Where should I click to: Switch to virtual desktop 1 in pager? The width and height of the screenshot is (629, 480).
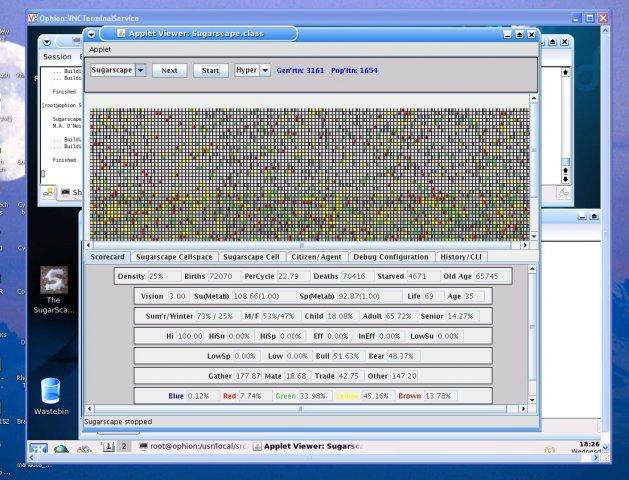[x=108, y=446]
